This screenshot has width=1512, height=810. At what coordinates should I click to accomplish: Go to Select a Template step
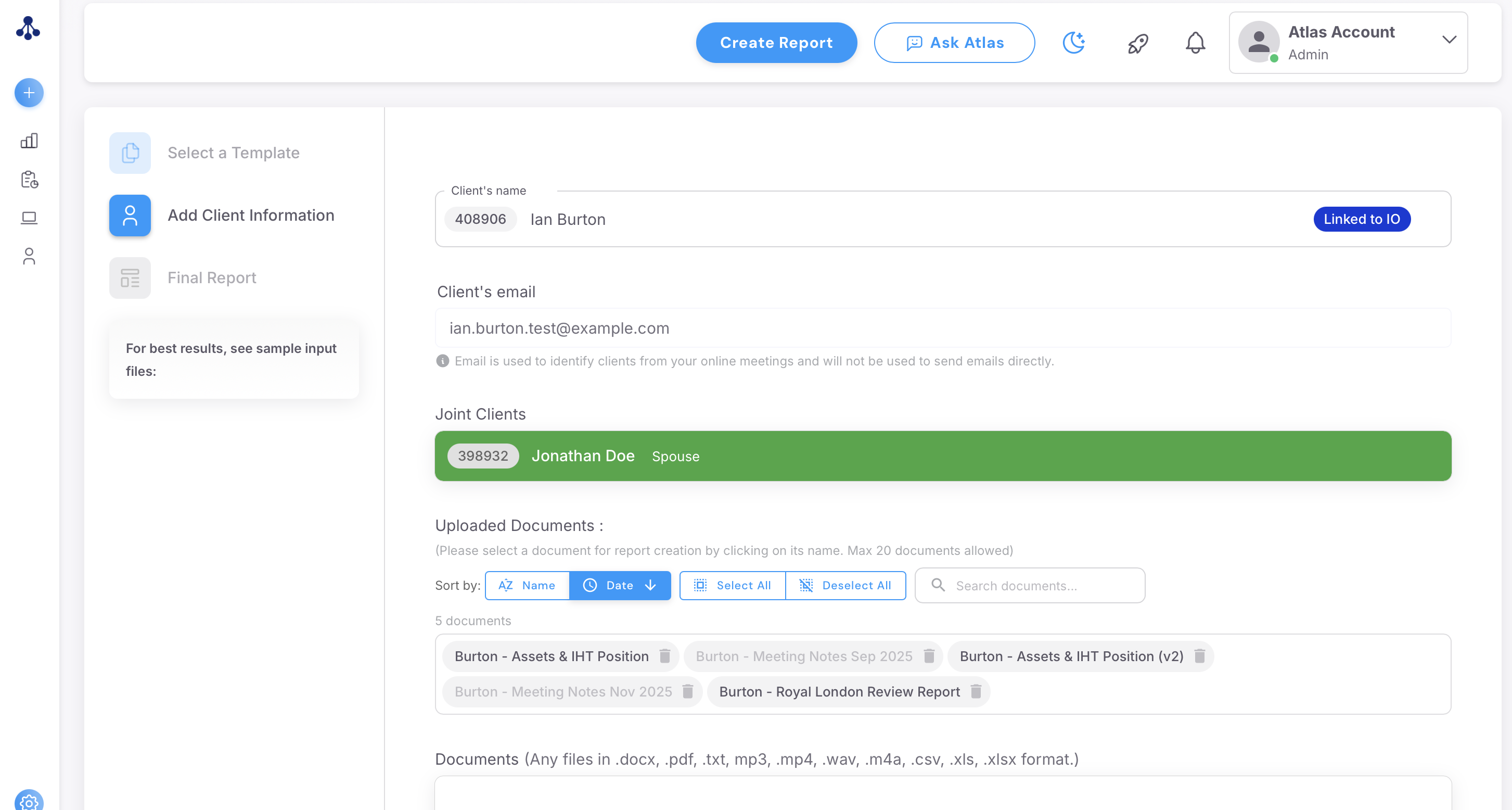tap(204, 153)
